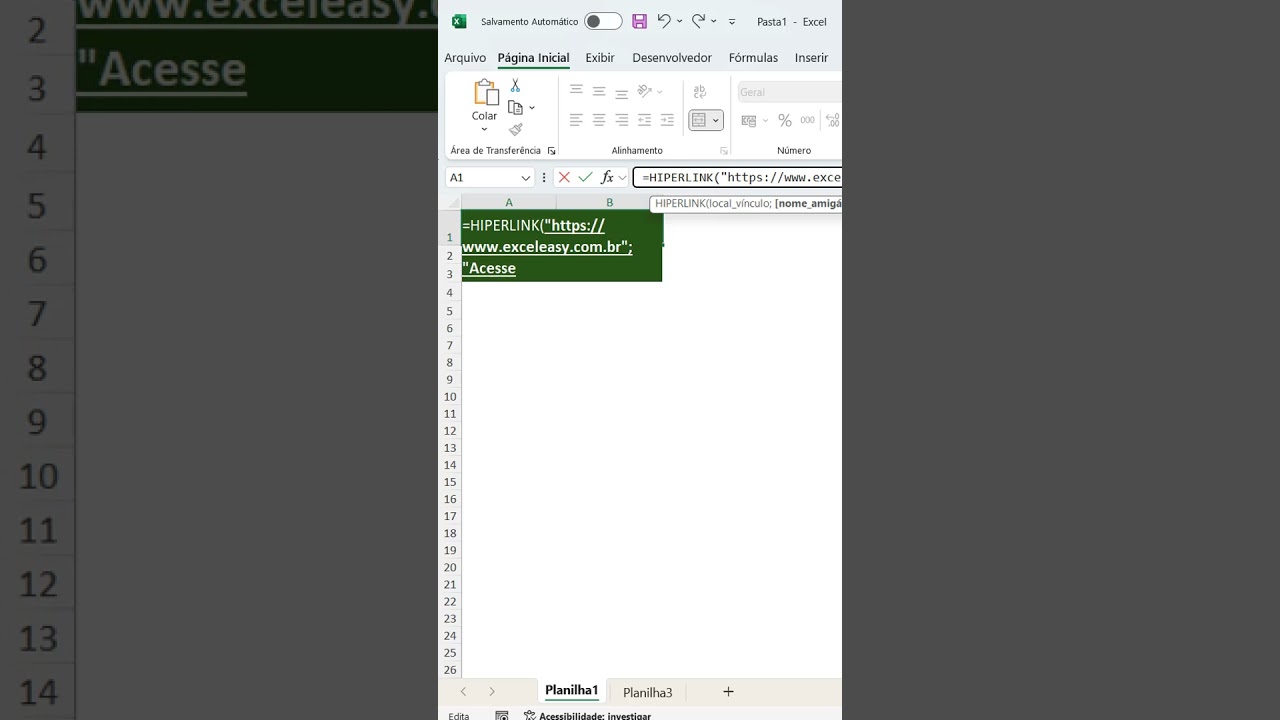
Task: Open Alinhamento dialog launcher
Action: (x=724, y=151)
